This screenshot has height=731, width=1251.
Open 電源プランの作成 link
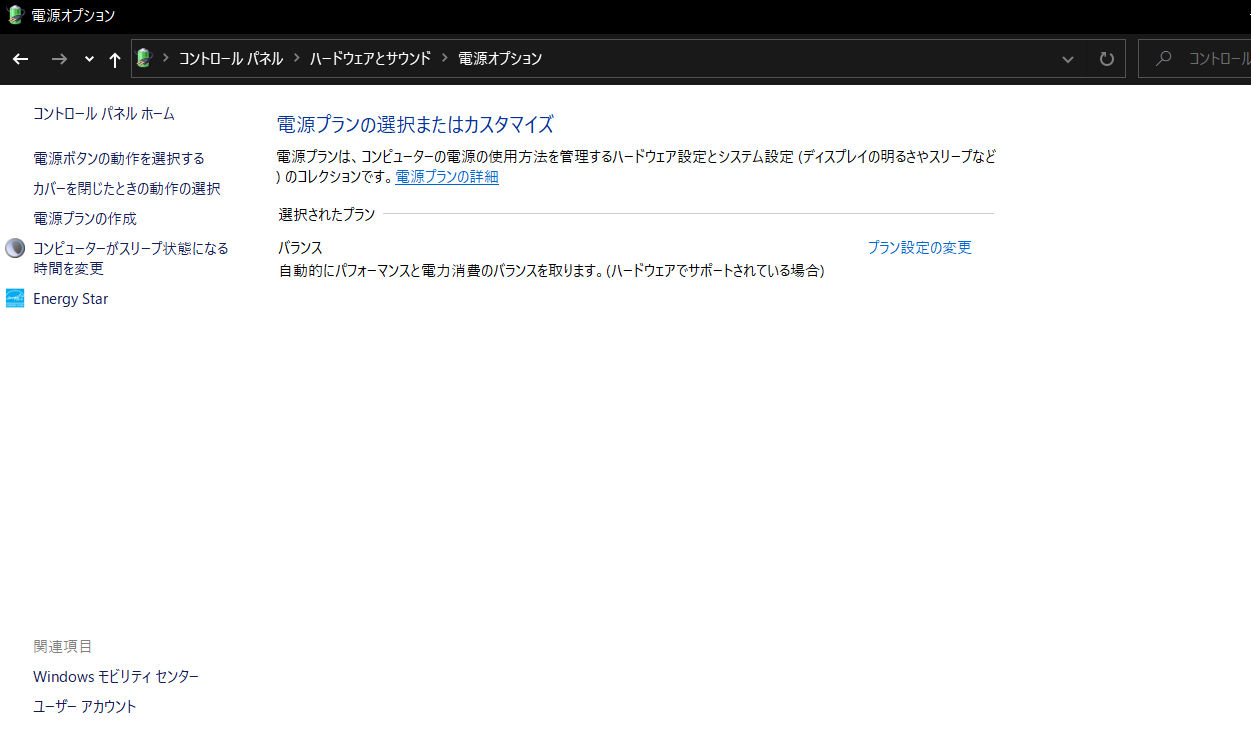(85, 218)
